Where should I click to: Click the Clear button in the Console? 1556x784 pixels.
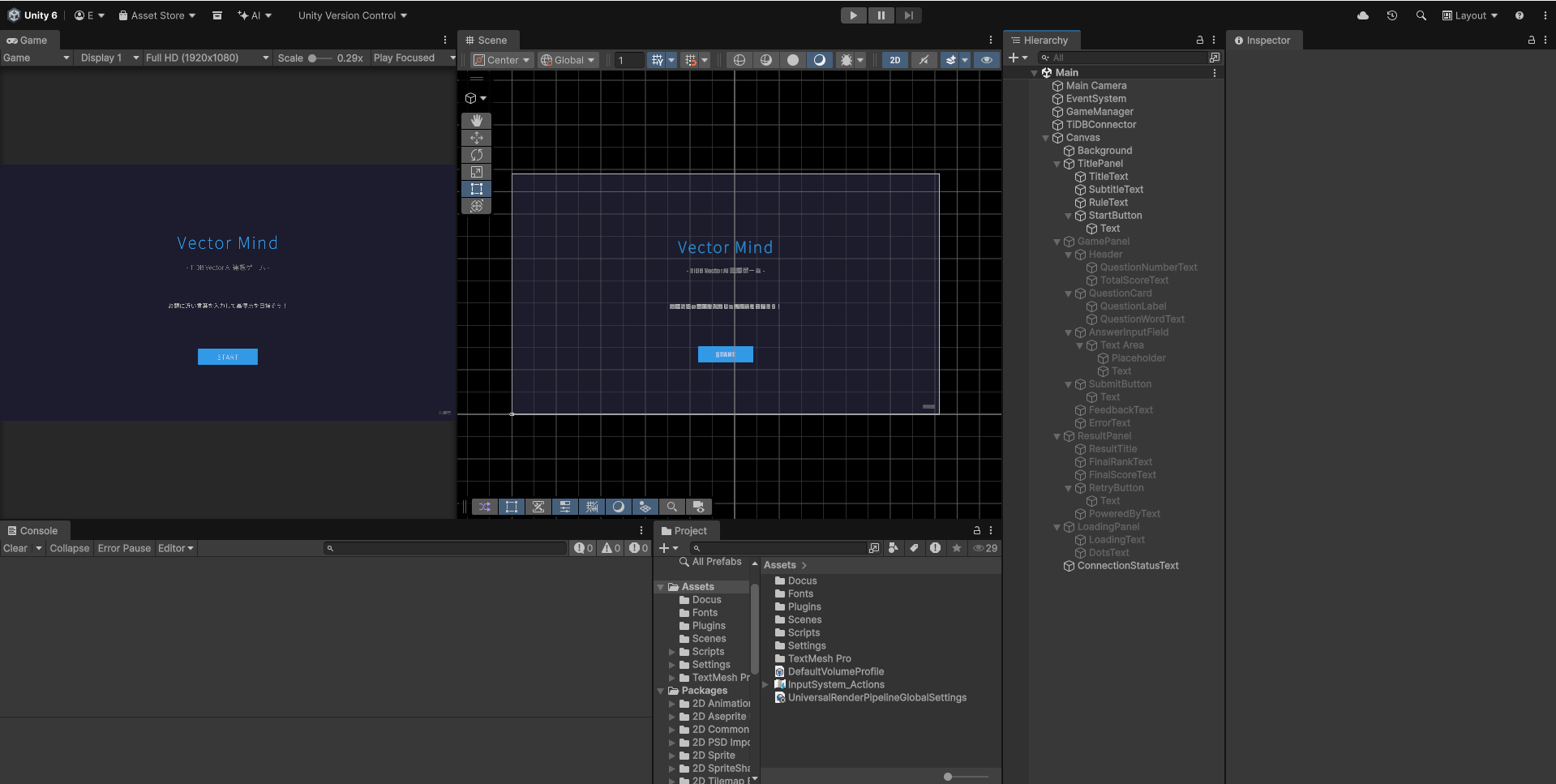(x=15, y=548)
